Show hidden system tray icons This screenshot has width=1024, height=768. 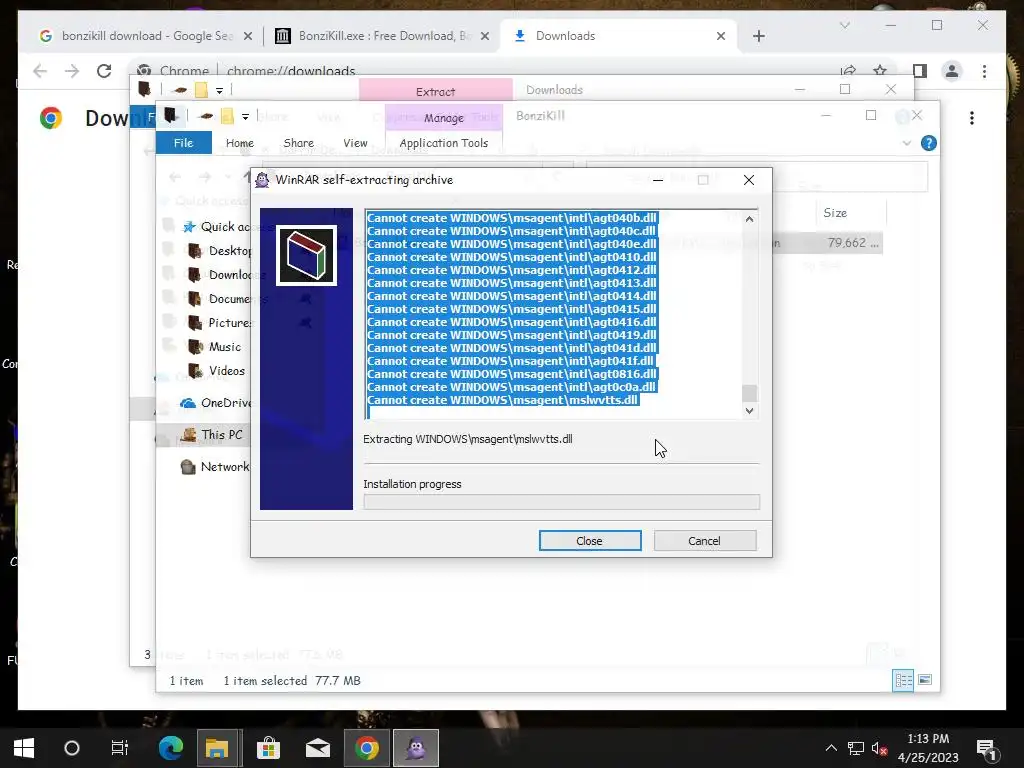831,748
